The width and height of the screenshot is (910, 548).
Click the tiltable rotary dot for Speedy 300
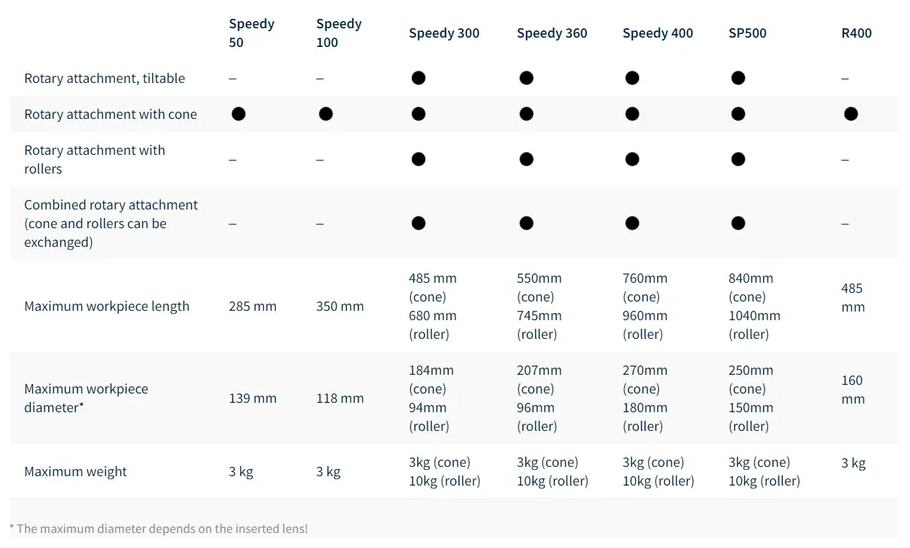418,78
